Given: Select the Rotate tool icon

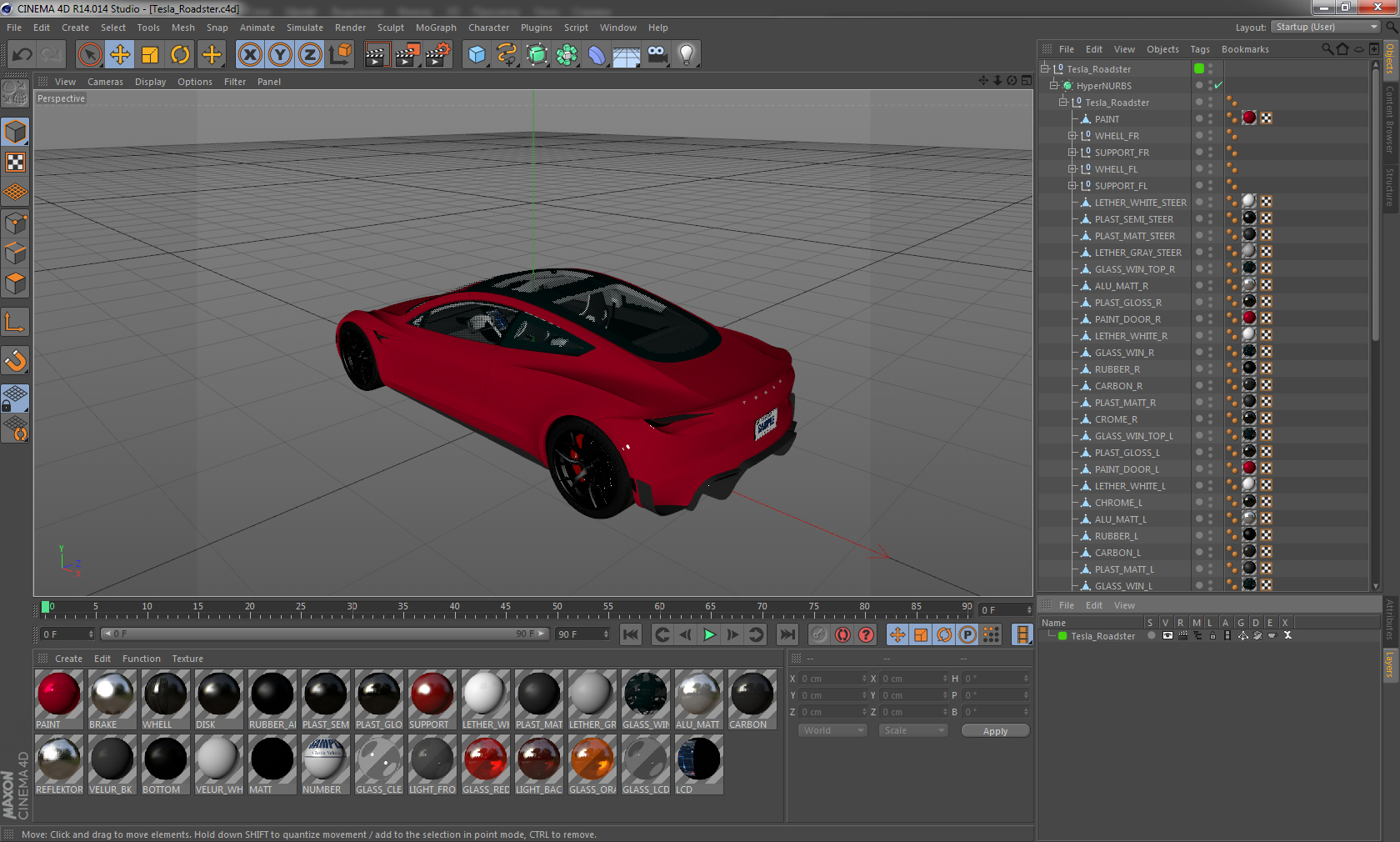Looking at the screenshot, I should click(x=180, y=55).
